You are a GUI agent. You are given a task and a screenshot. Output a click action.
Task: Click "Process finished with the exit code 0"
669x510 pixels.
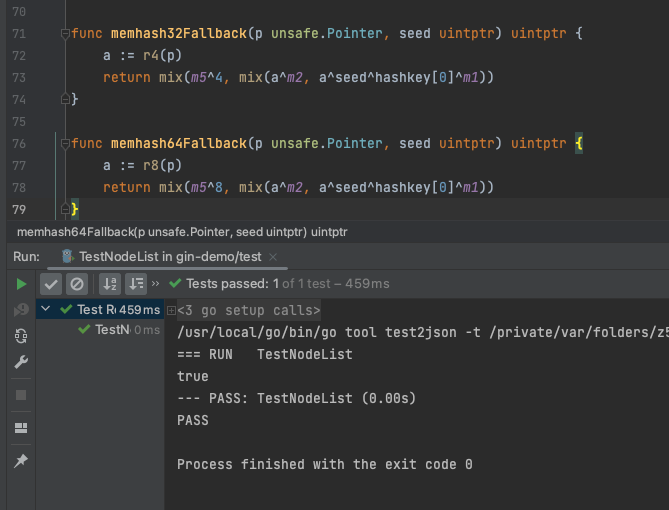(325, 464)
